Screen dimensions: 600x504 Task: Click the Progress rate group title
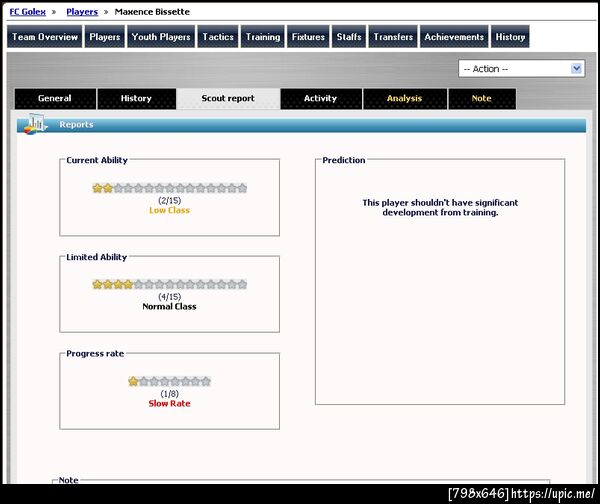(x=95, y=353)
